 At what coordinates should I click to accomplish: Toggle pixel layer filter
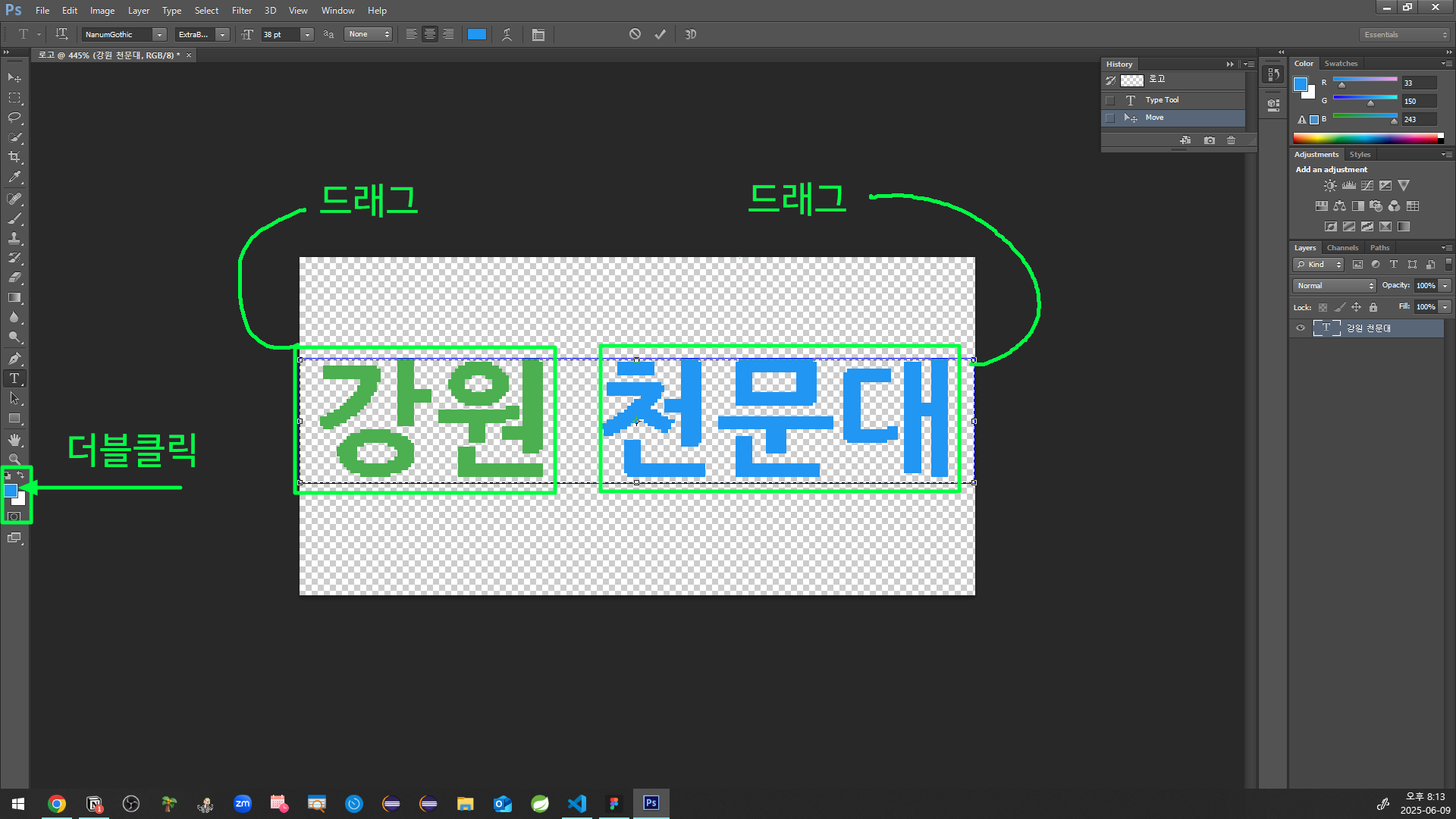pos(1357,265)
